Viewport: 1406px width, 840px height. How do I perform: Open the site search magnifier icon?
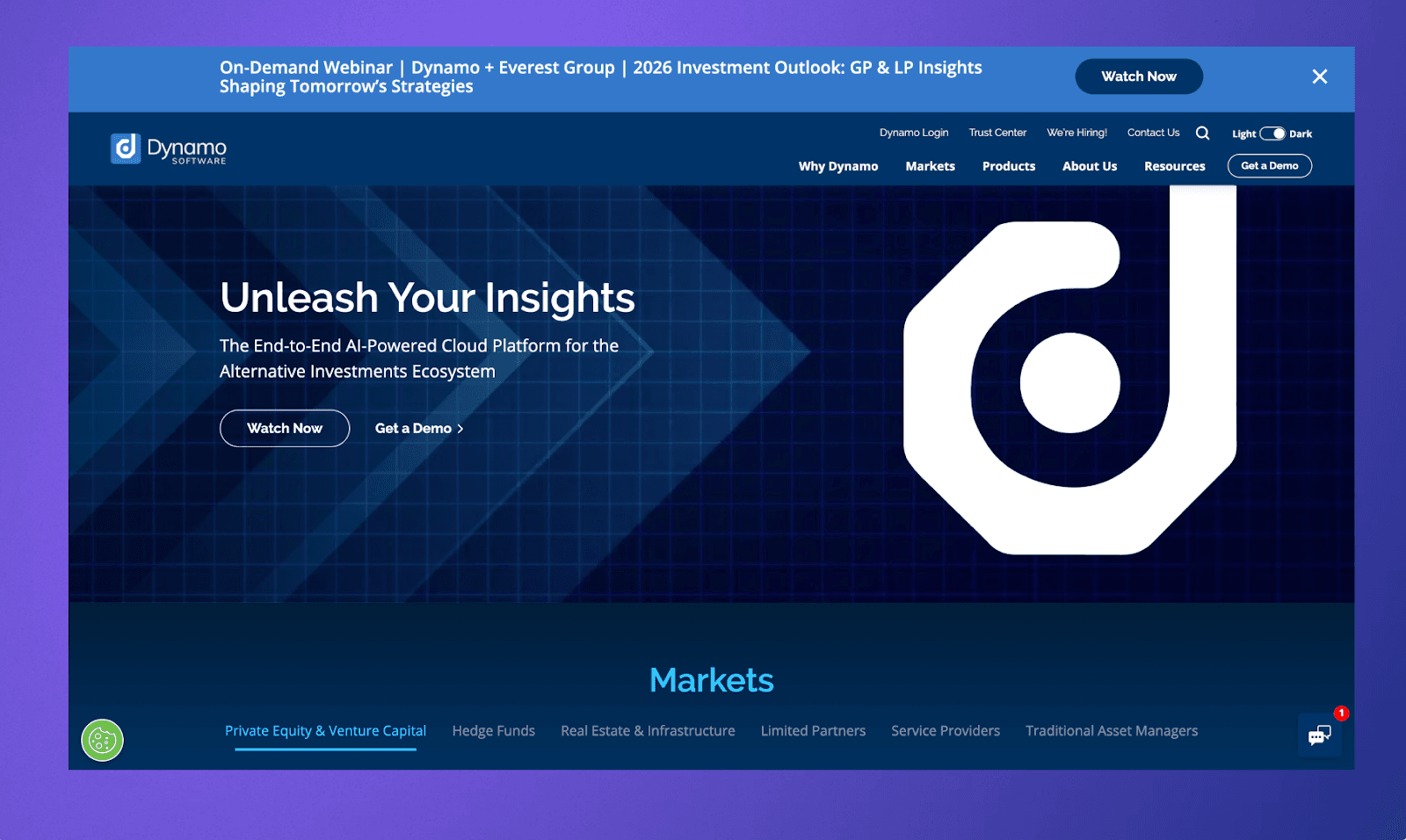click(1202, 134)
